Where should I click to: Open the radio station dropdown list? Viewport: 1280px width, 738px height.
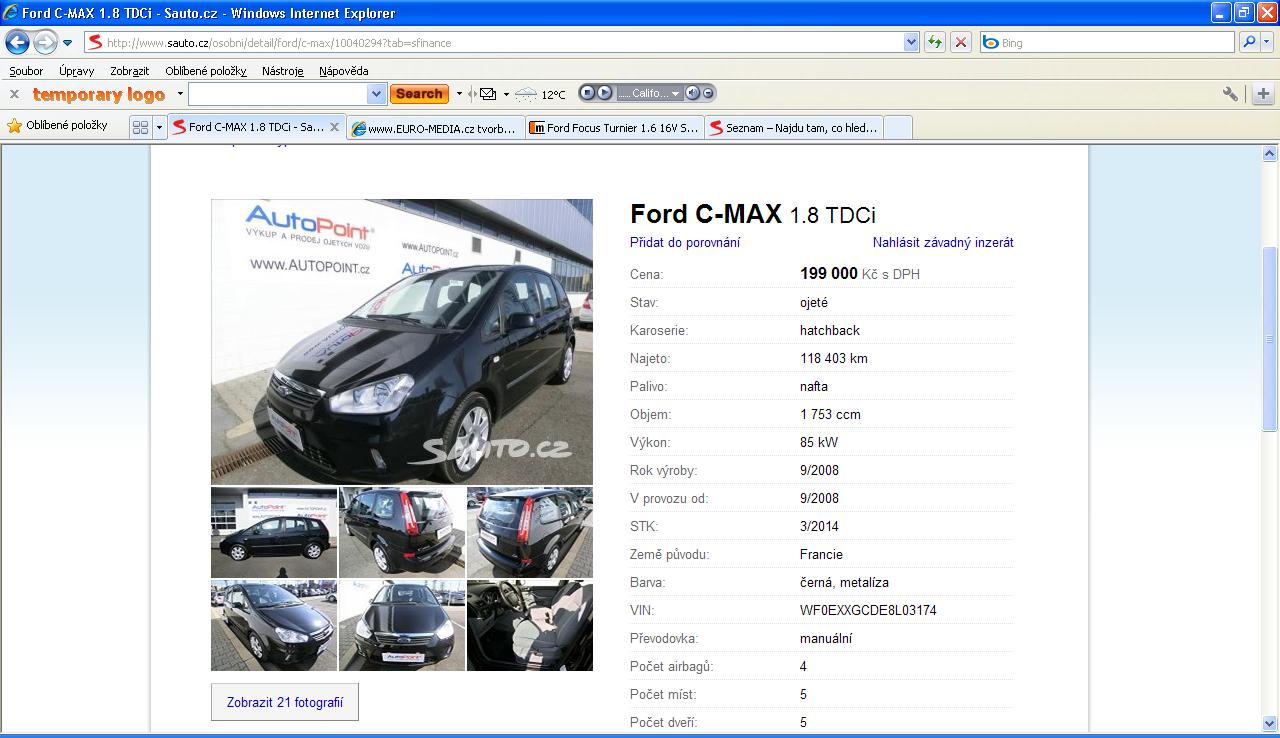676,94
